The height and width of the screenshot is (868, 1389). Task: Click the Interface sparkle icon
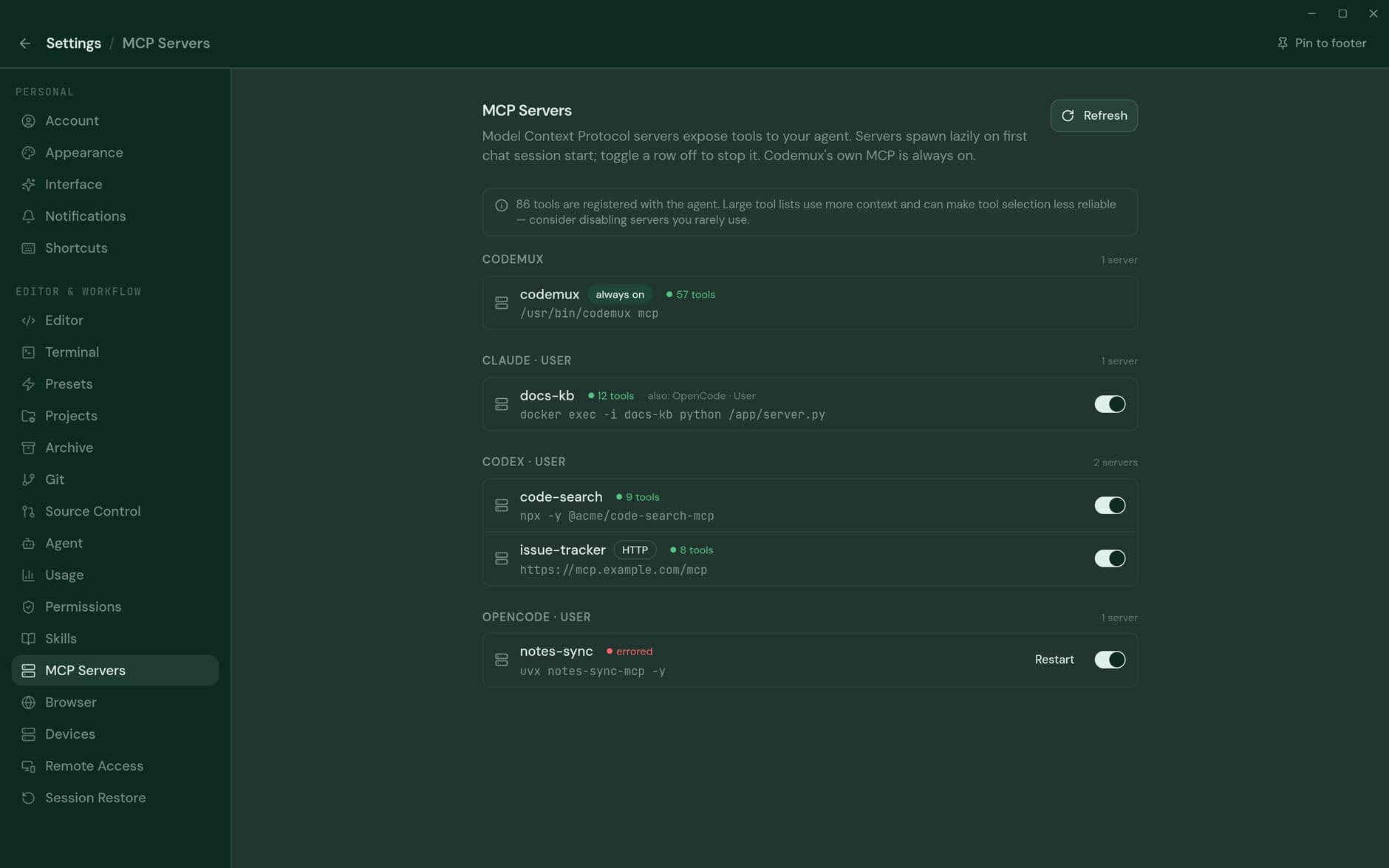[28, 185]
